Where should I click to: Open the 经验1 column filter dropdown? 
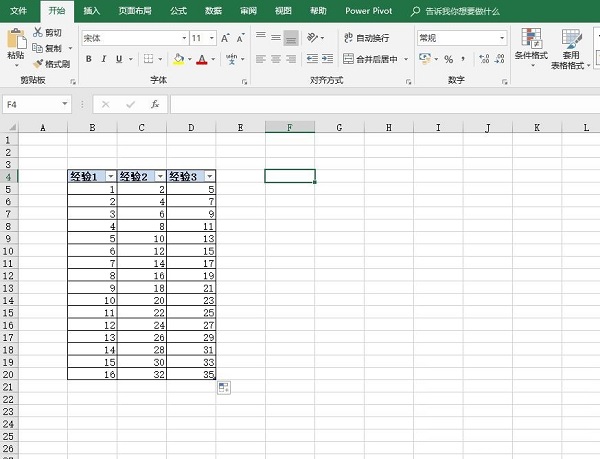click(109, 176)
